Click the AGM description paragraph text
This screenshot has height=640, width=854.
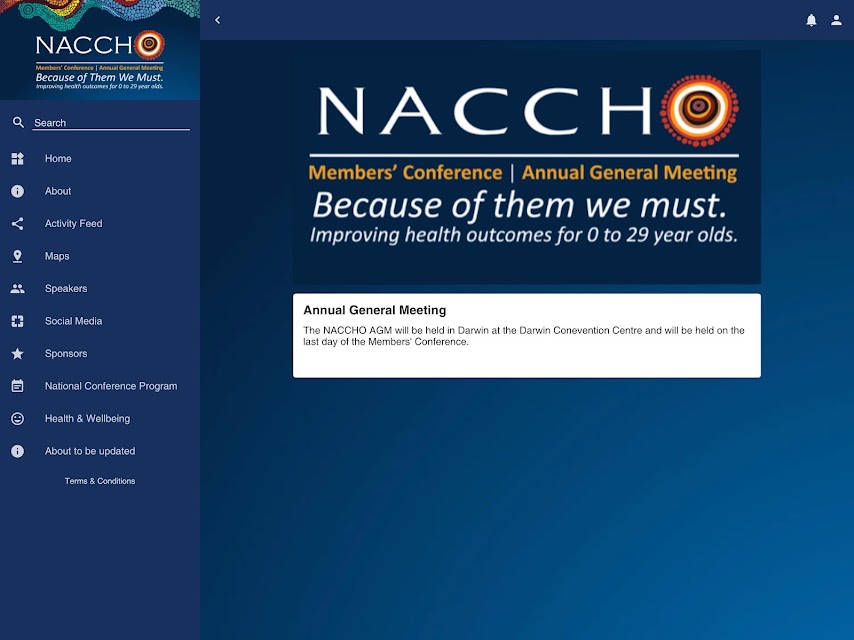[x=523, y=336]
